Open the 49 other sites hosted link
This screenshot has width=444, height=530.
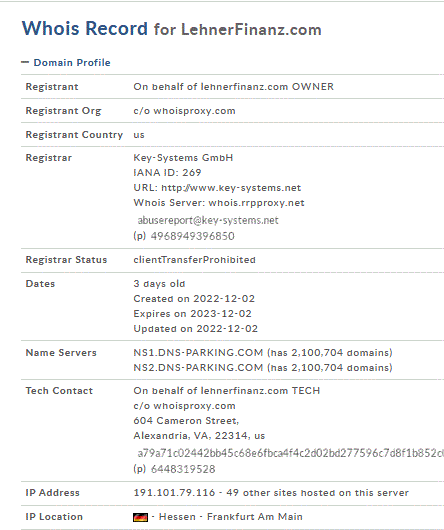pyautogui.click(x=317, y=493)
